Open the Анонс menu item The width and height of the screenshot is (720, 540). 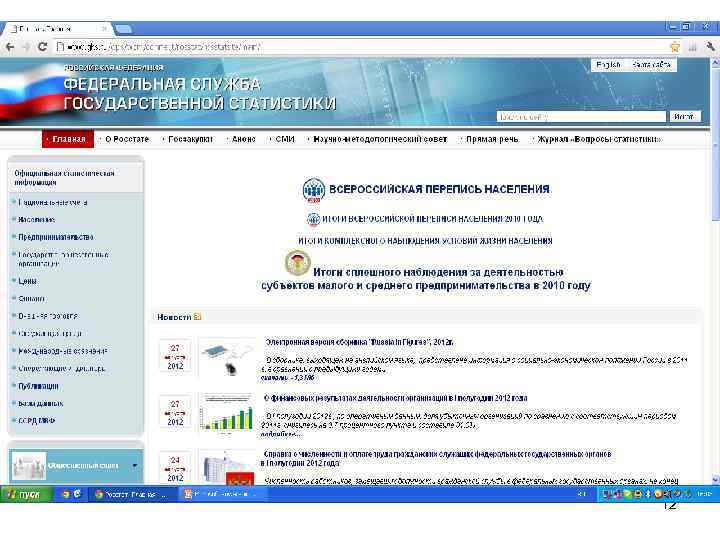click(243, 139)
